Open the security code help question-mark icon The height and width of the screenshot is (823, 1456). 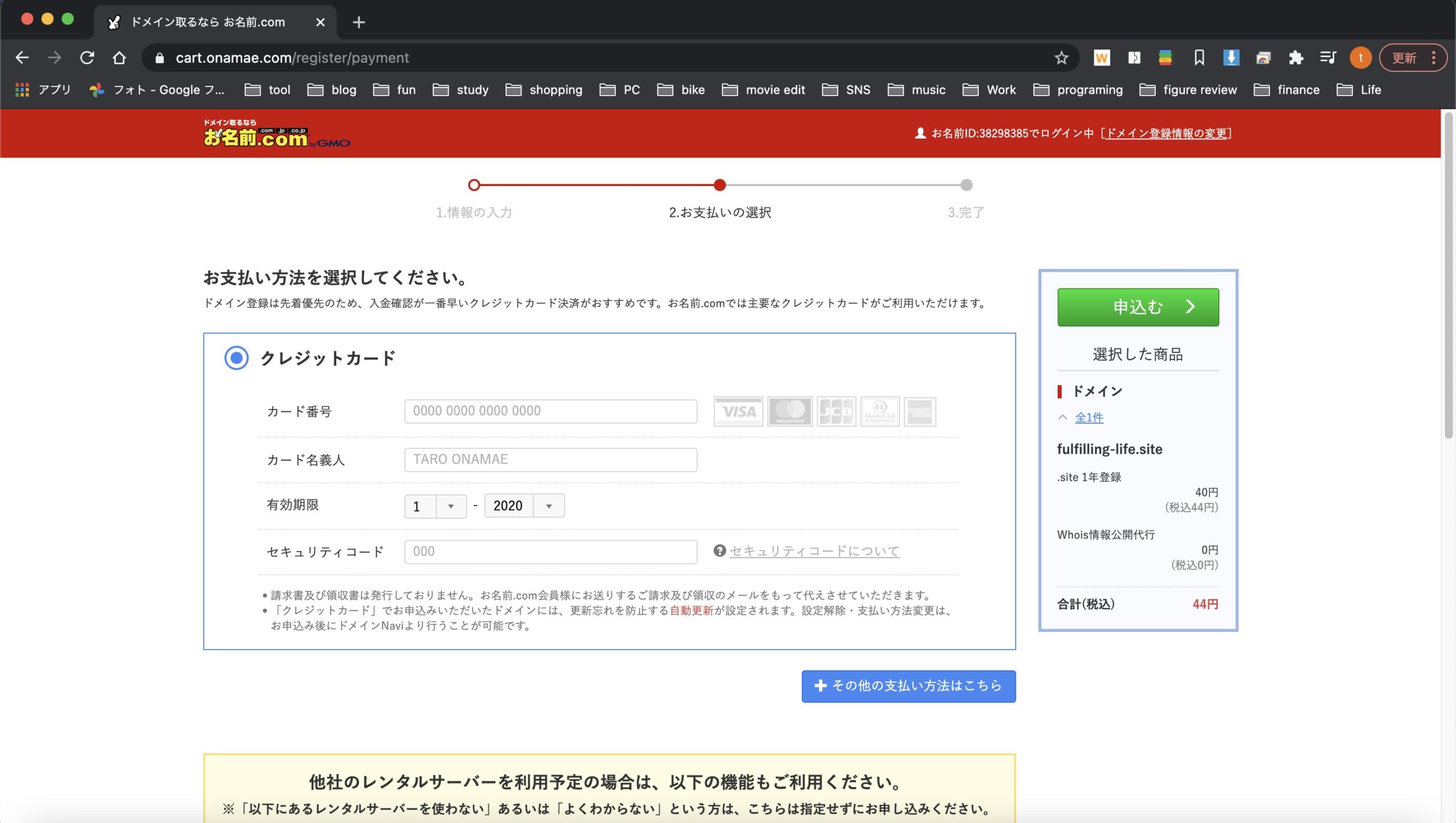(719, 551)
